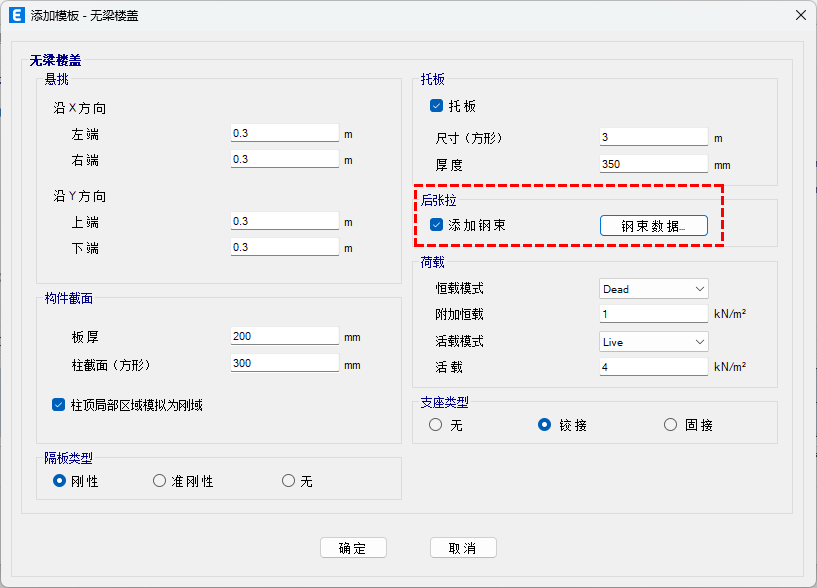Select 无 diaphragm type radio button

(289, 481)
